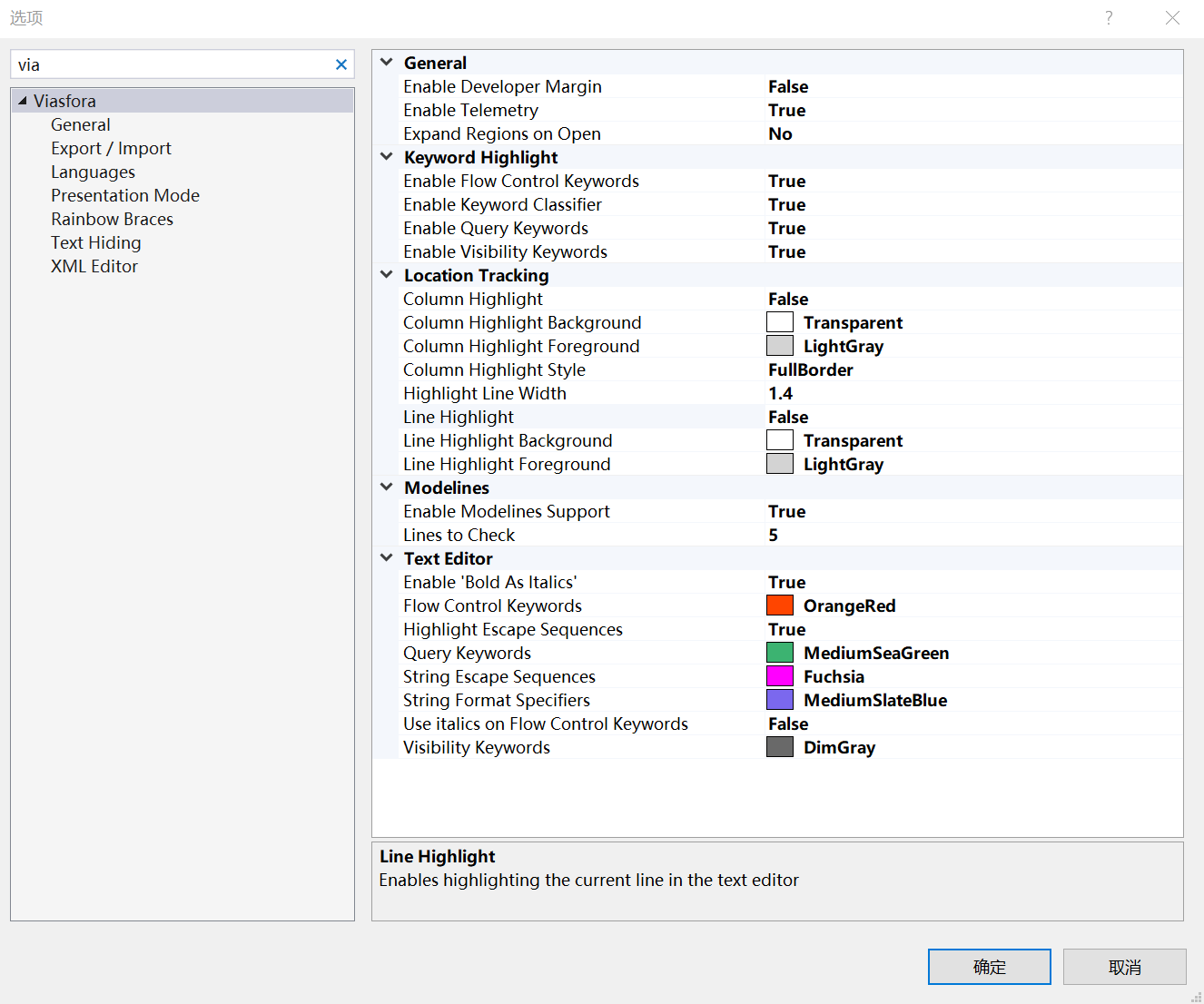Screen dimensions: 1204x1004
Task: Click the DimGray Visibility Keywords swatch
Action: [780, 747]
